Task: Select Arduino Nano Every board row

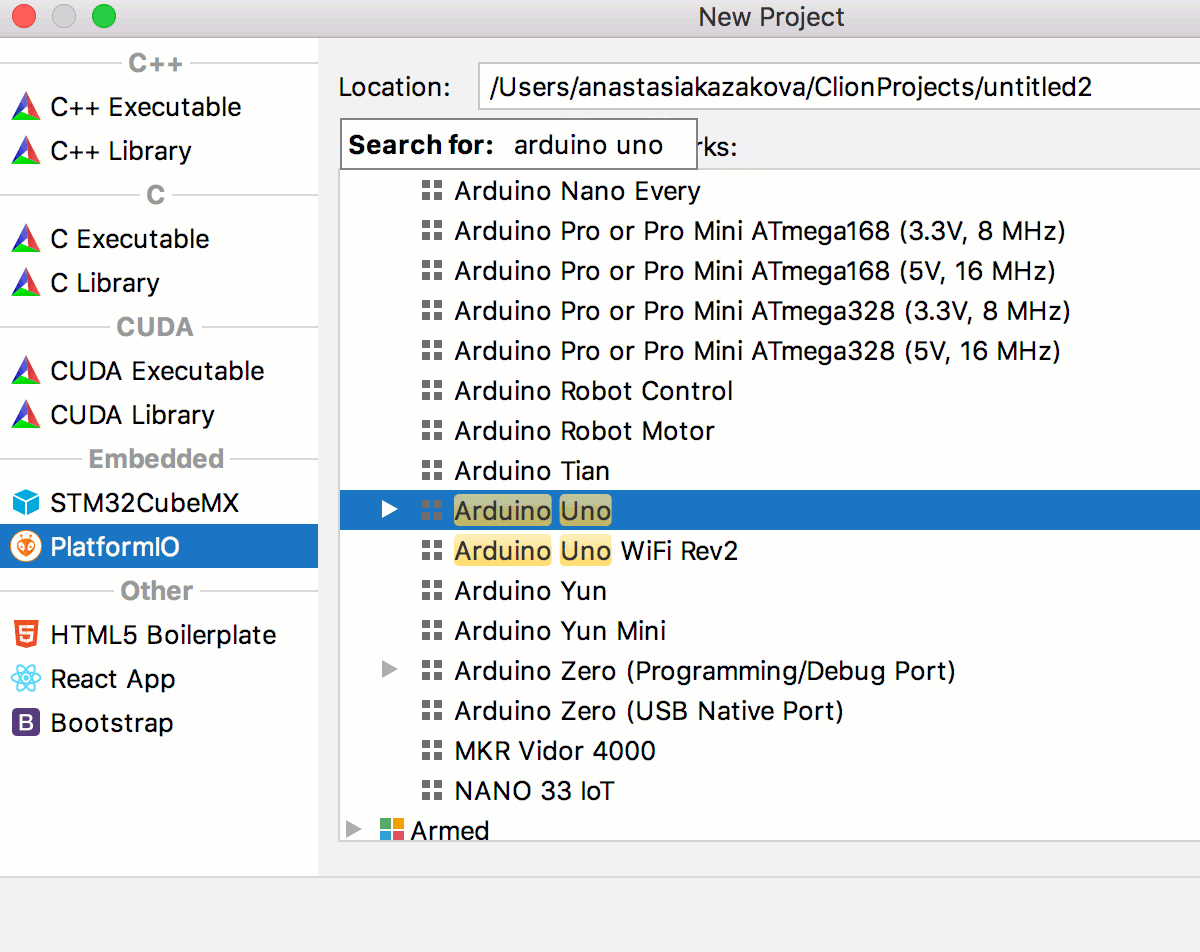Action: tap(770, 191)
